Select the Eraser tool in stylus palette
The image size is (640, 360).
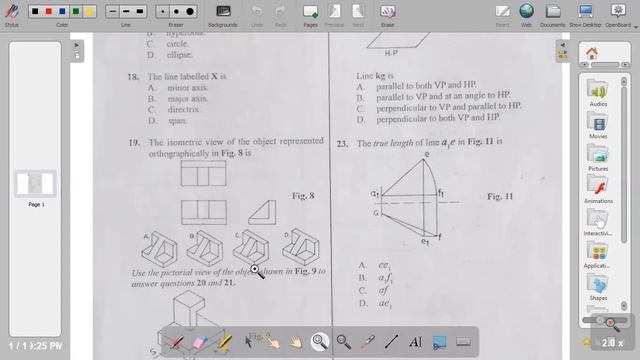click(x=200, y=341)
